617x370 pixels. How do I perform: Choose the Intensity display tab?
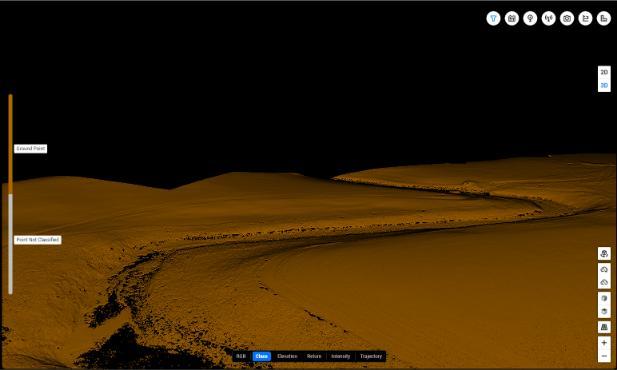(x=340, y=356)
